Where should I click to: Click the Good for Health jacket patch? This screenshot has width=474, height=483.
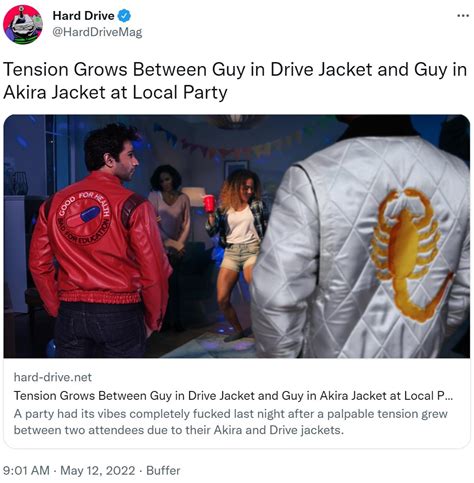(x=84, y=217)
